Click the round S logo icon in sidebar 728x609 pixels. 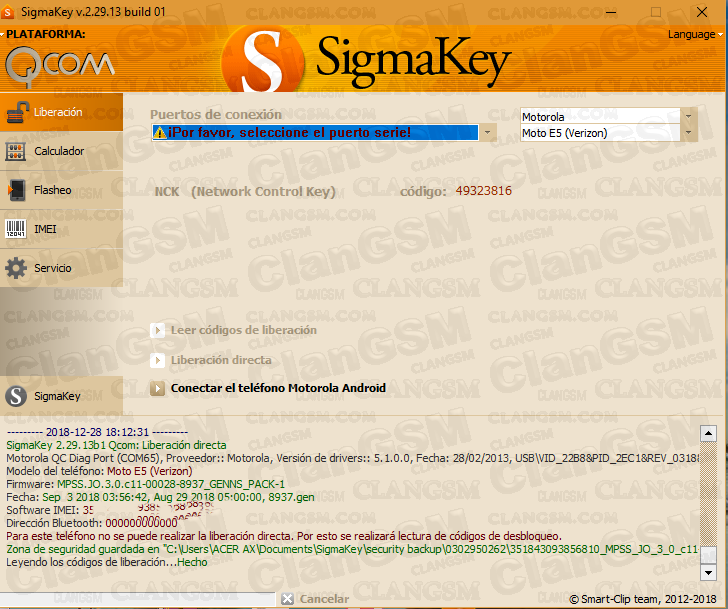[16, 396]
